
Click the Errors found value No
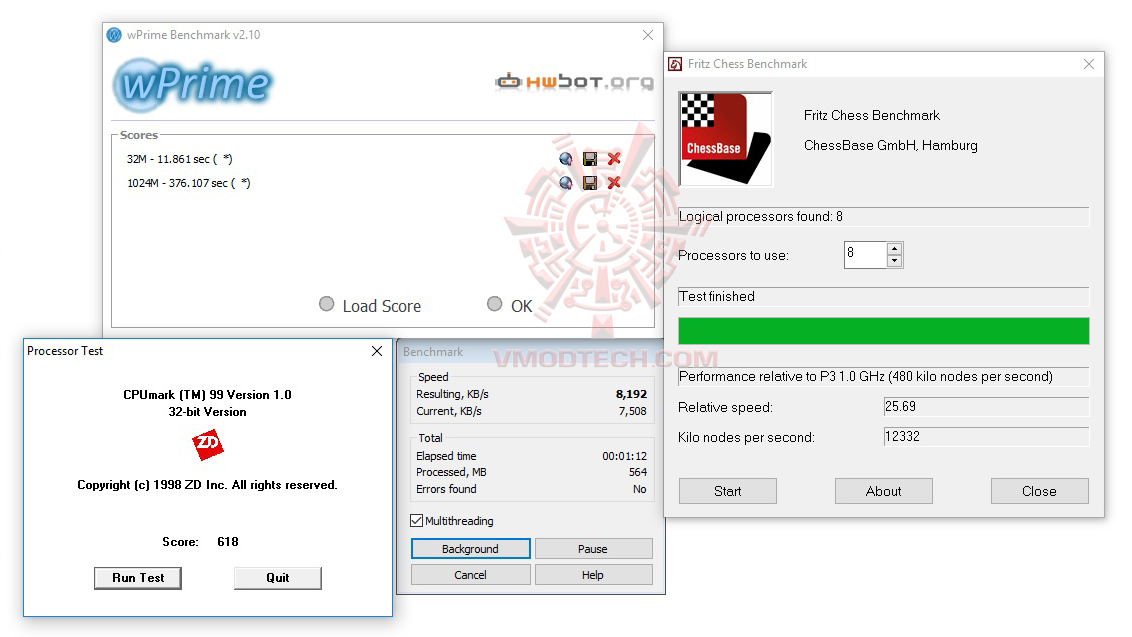[x=640, y=490]
